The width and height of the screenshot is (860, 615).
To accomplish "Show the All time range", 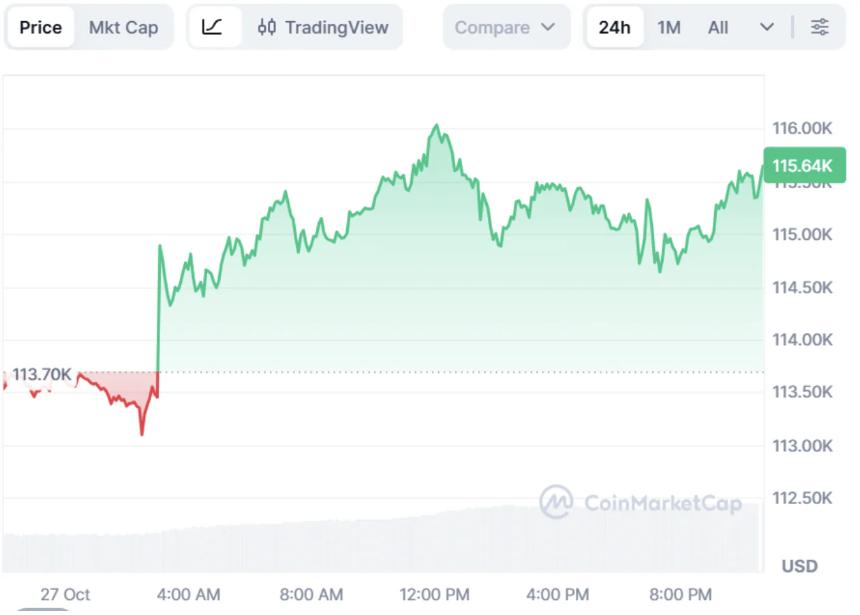I will tap(718, 27).
